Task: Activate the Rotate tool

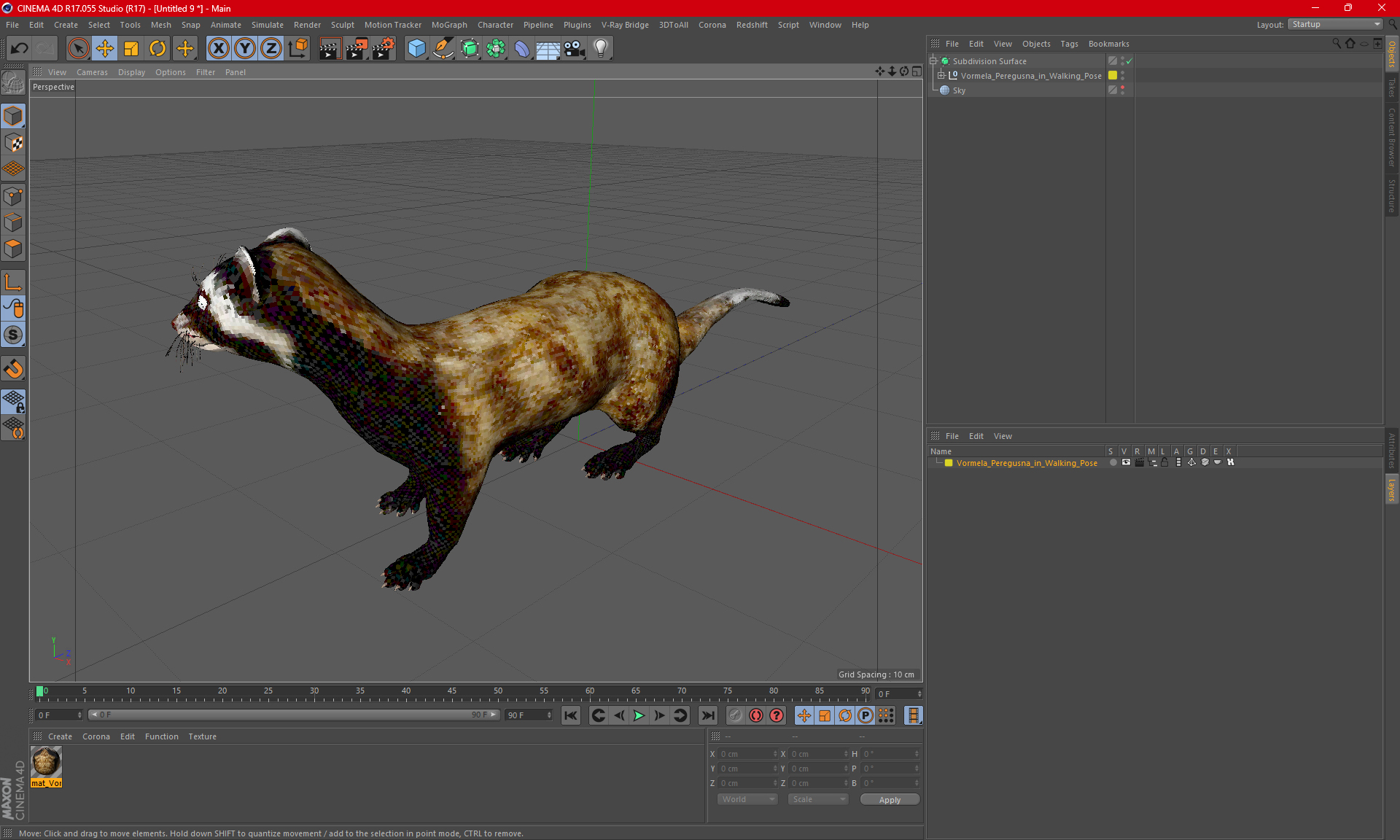Action: [157, 49]
